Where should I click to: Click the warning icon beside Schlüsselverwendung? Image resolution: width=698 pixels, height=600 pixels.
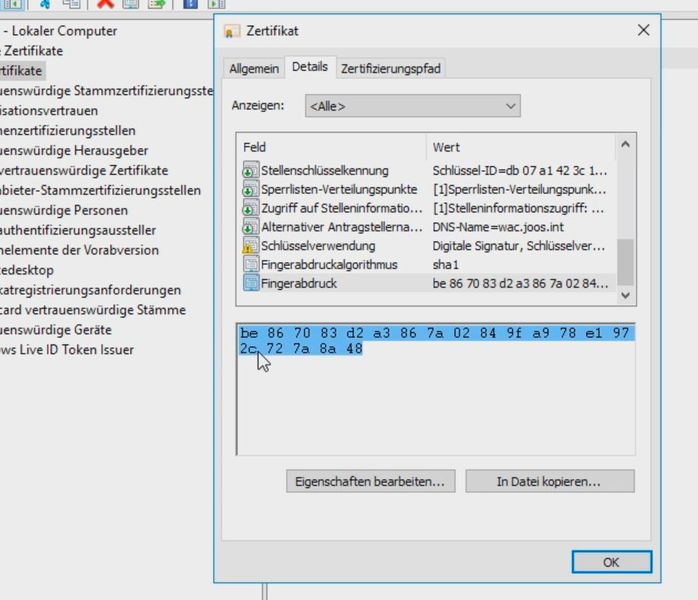pos(251,246)
